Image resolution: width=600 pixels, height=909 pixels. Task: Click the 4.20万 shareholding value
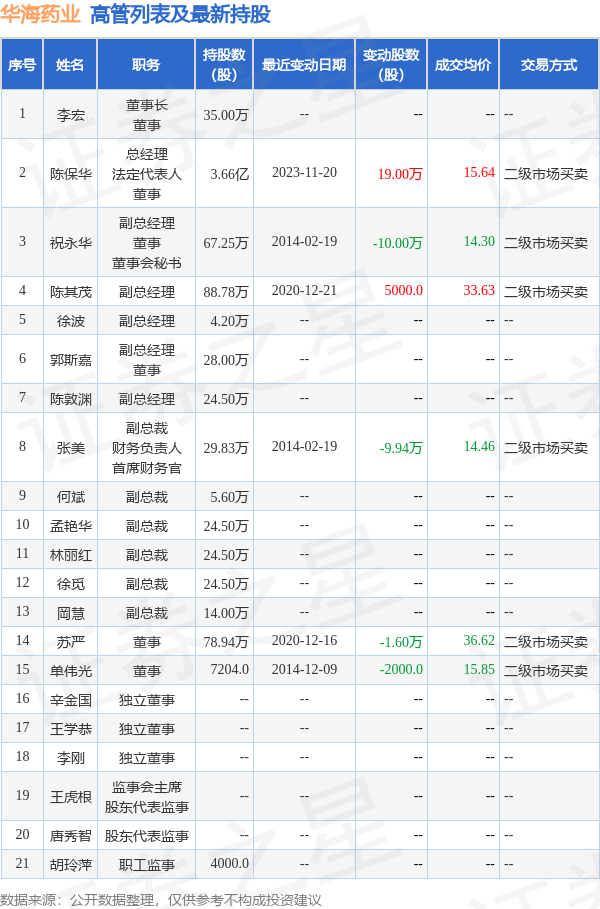[x=230, y=321]
